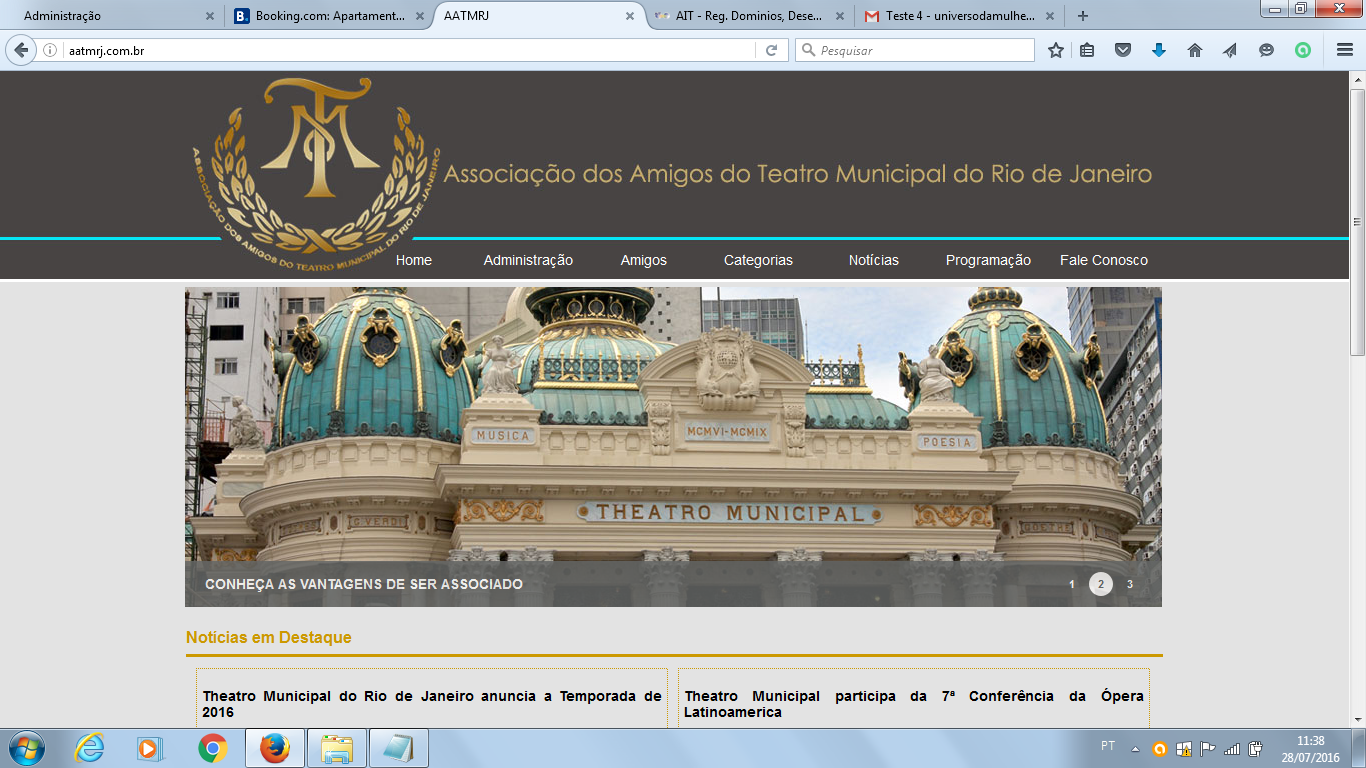
Task: Select slide 2 carousel indicator
Action: tap(1101, 584)
